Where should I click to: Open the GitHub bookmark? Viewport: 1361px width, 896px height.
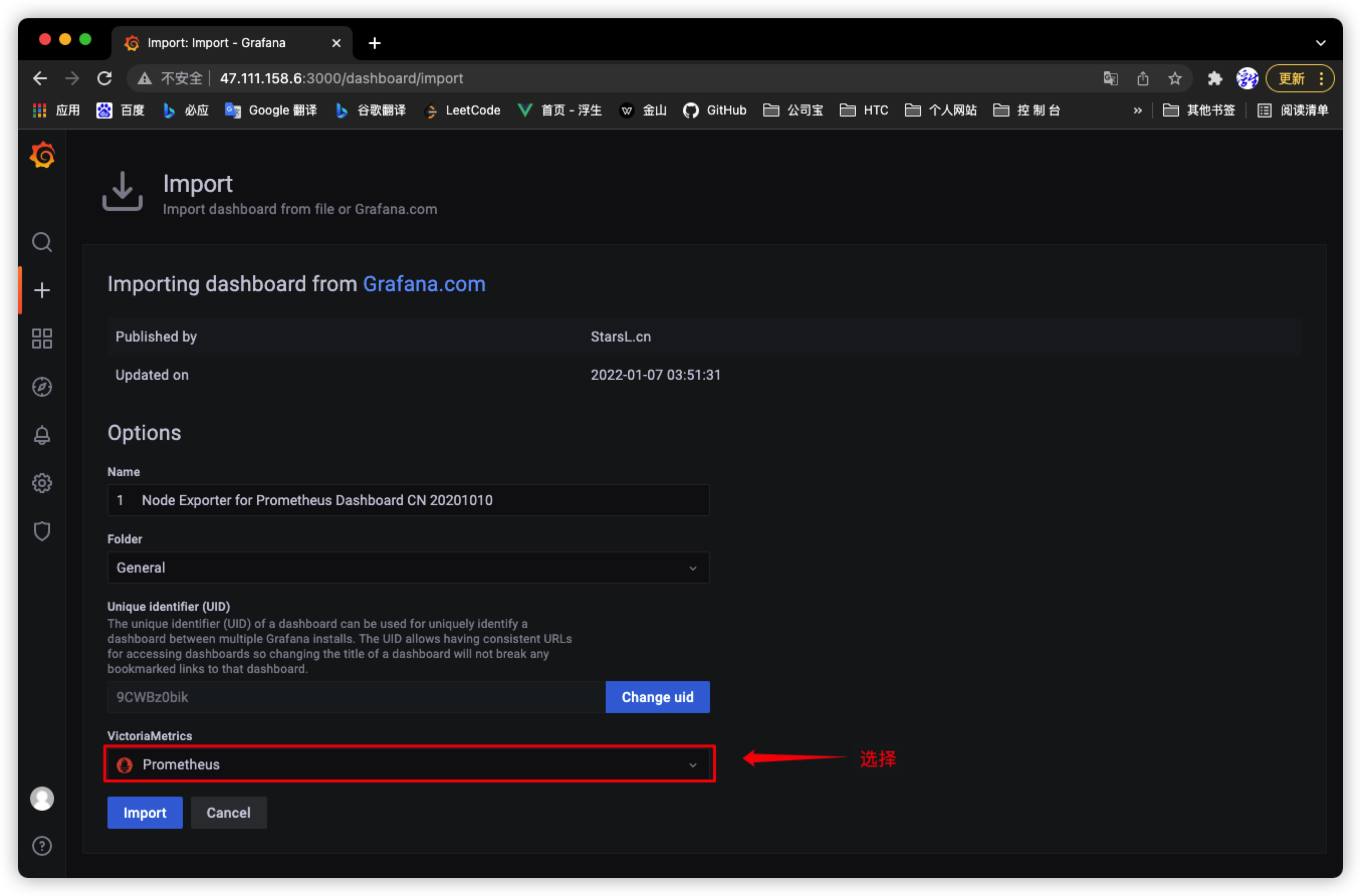coord(714,110)
